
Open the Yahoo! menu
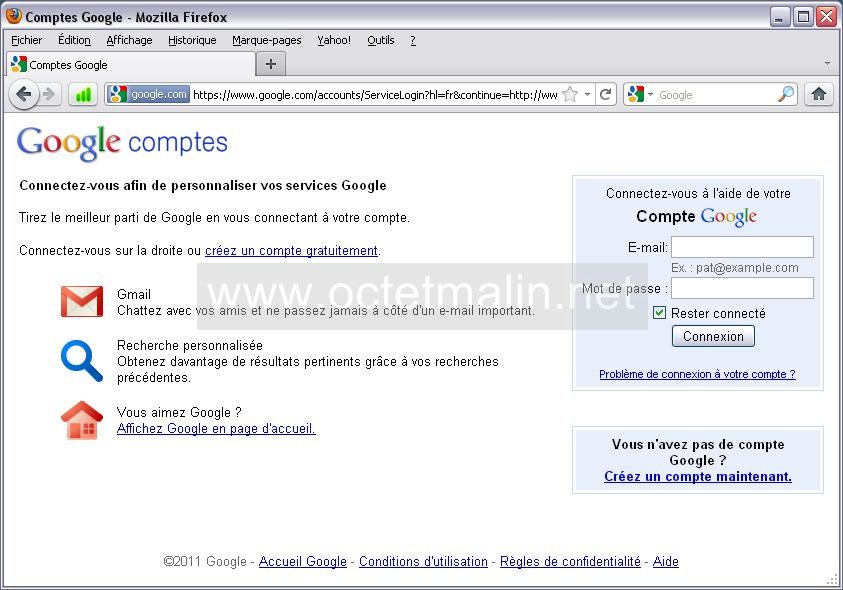334,40
